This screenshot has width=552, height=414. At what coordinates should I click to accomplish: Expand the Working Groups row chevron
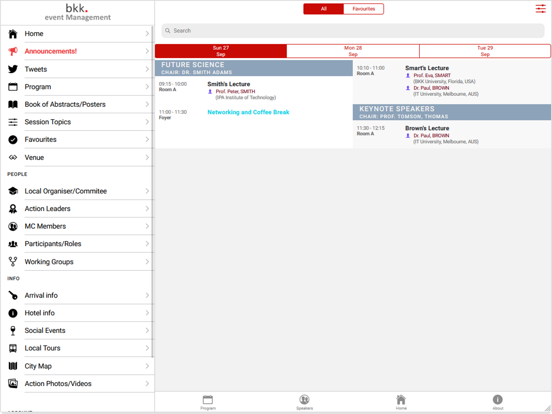[147, 262]
